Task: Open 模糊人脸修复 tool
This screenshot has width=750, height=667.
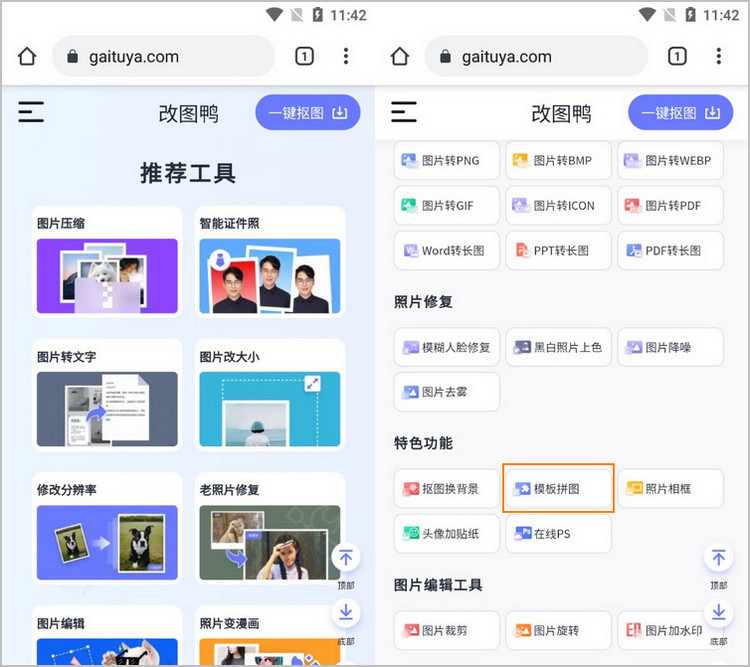Action: click(447, 347)
